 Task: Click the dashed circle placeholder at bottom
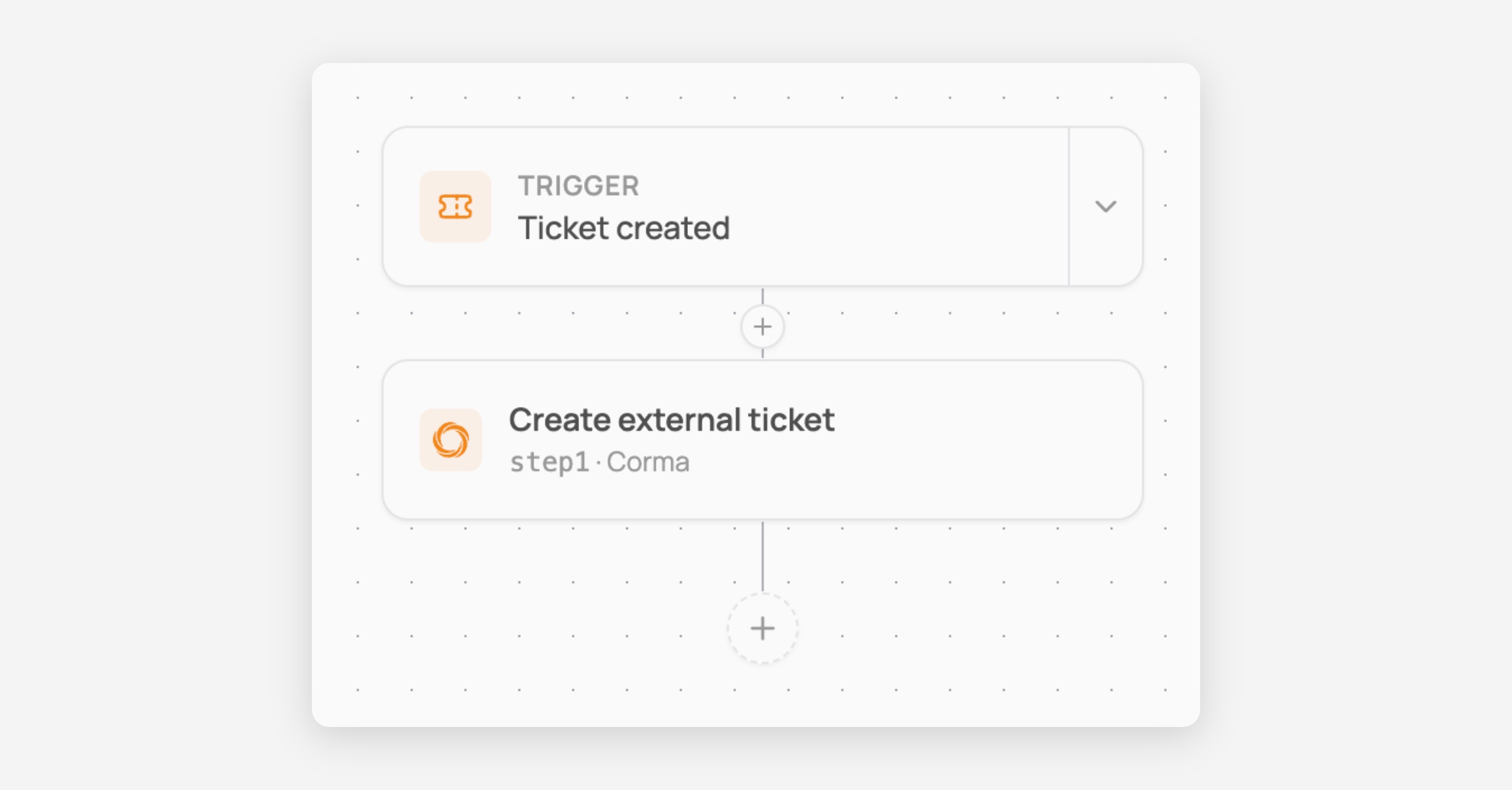[762, 628]
